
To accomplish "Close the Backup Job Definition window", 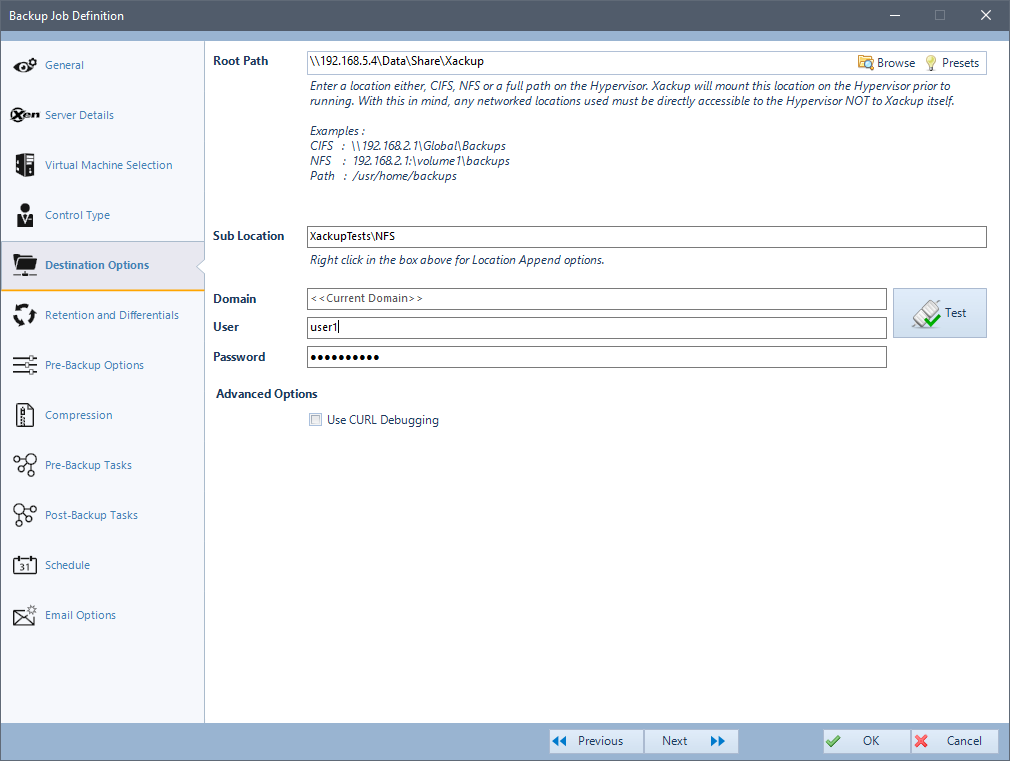I will pyautogui.click(x=986, y=15).
